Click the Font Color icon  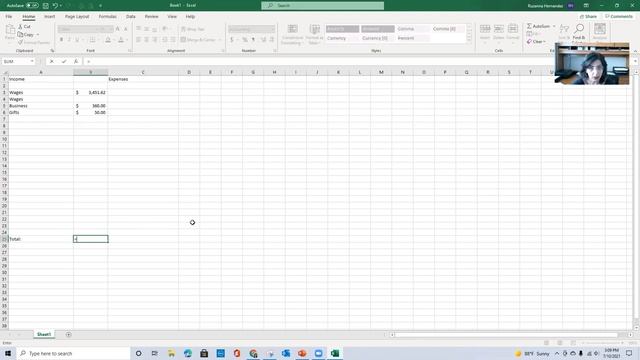pyautogui.click(x=121, y=40)
